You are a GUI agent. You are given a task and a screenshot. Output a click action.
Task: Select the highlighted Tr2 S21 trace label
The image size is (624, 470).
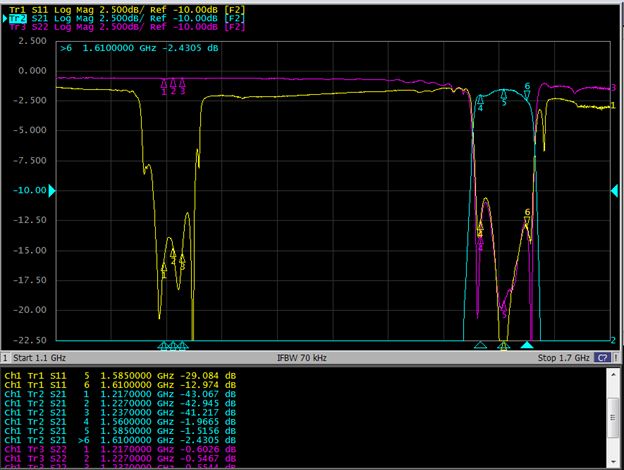tap(127, 18)
